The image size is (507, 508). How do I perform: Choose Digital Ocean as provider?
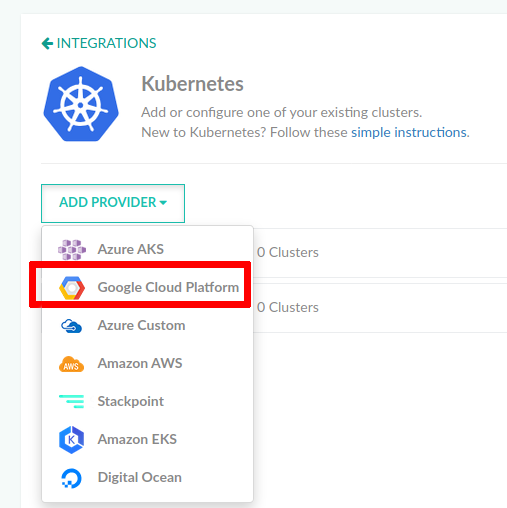(x=147, y=478)
